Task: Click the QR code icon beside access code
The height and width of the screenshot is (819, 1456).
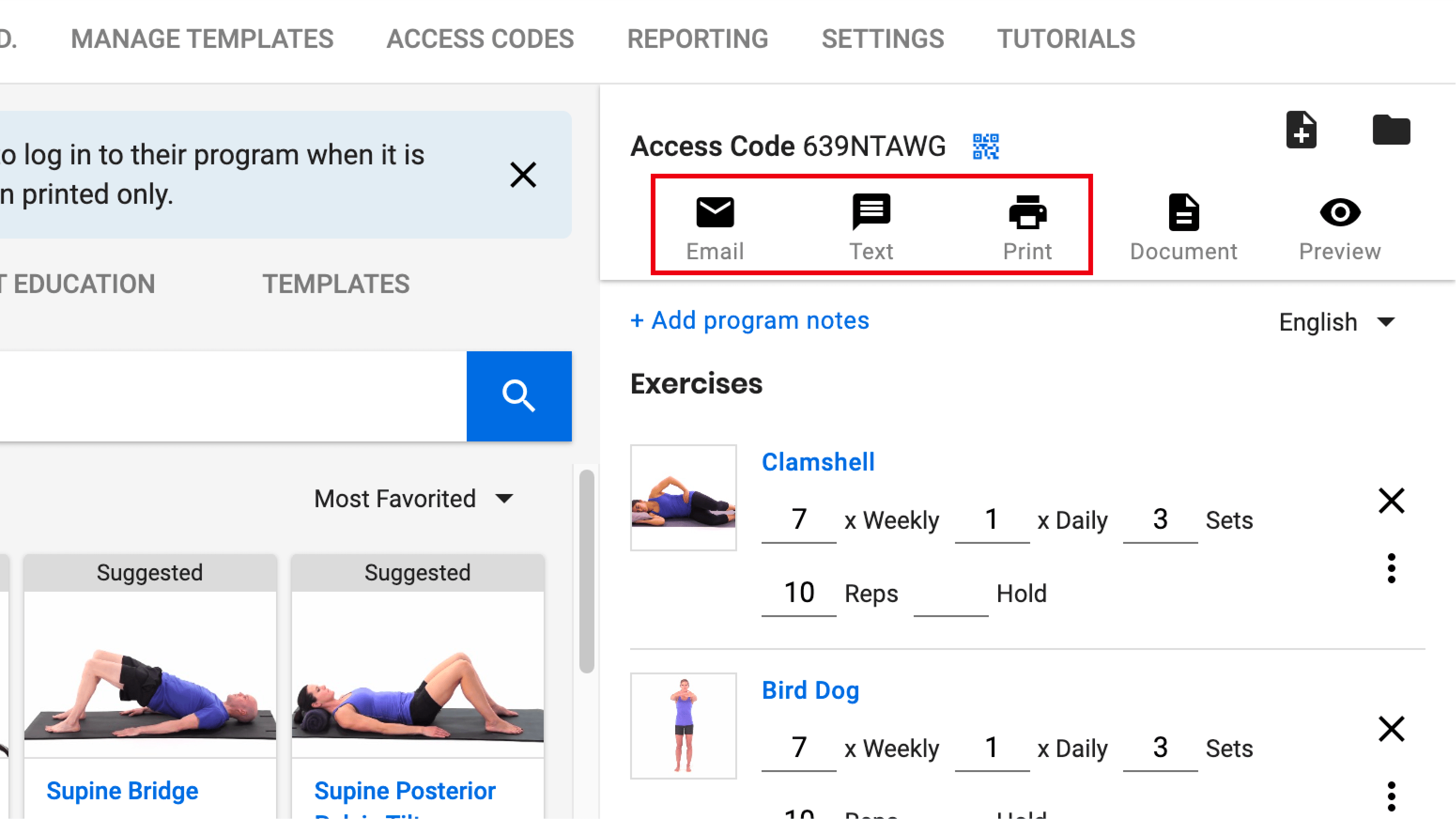Action: click(x=986, y=147)
